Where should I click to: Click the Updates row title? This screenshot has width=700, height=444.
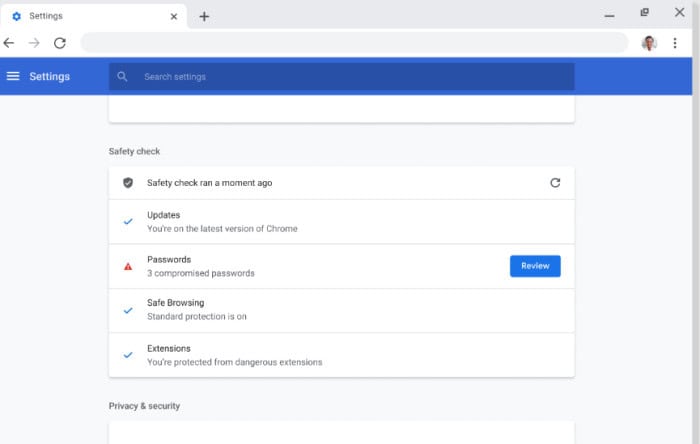click(164, 215)
